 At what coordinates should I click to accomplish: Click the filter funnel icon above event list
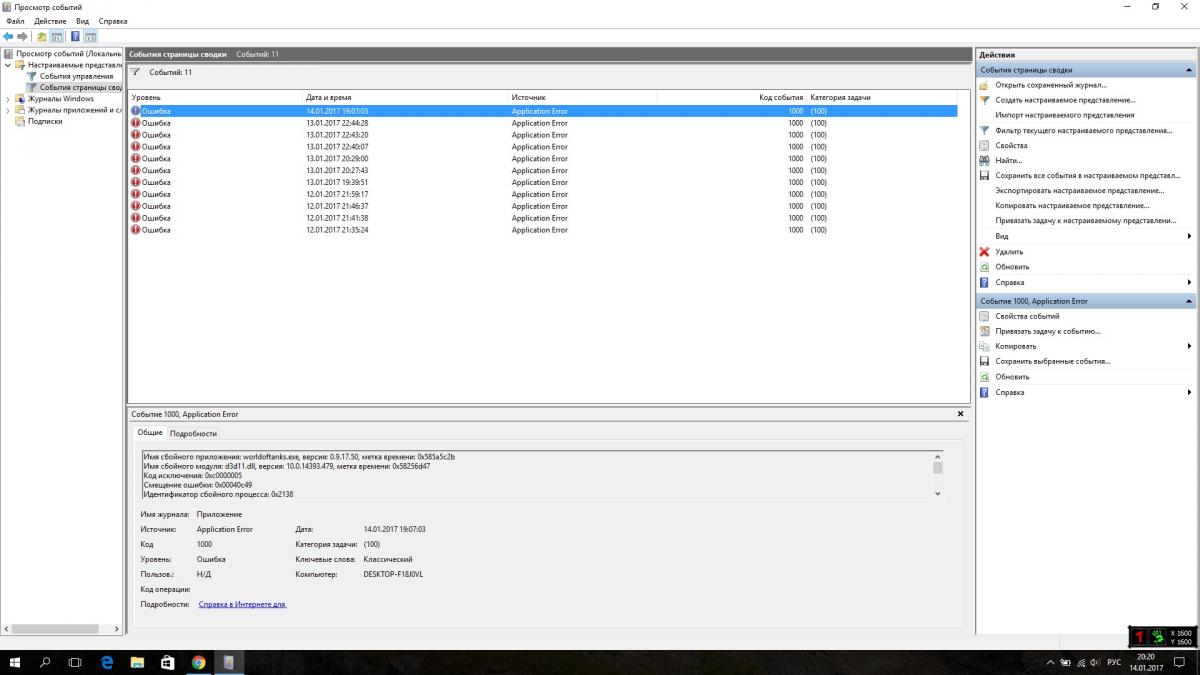pos(136,72)
